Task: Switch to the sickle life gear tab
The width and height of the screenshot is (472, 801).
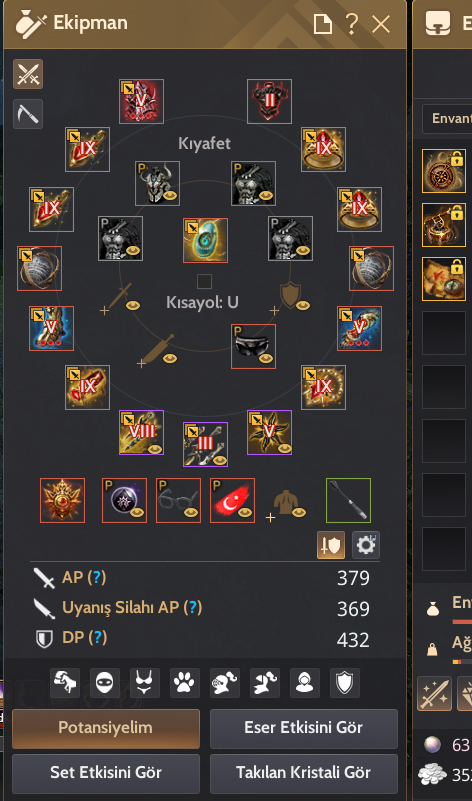Action: coord(28,114)
